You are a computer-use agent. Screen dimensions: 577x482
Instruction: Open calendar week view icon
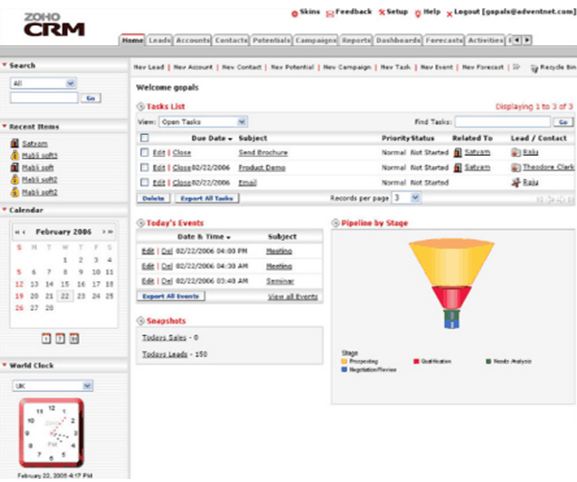point(60,339)
